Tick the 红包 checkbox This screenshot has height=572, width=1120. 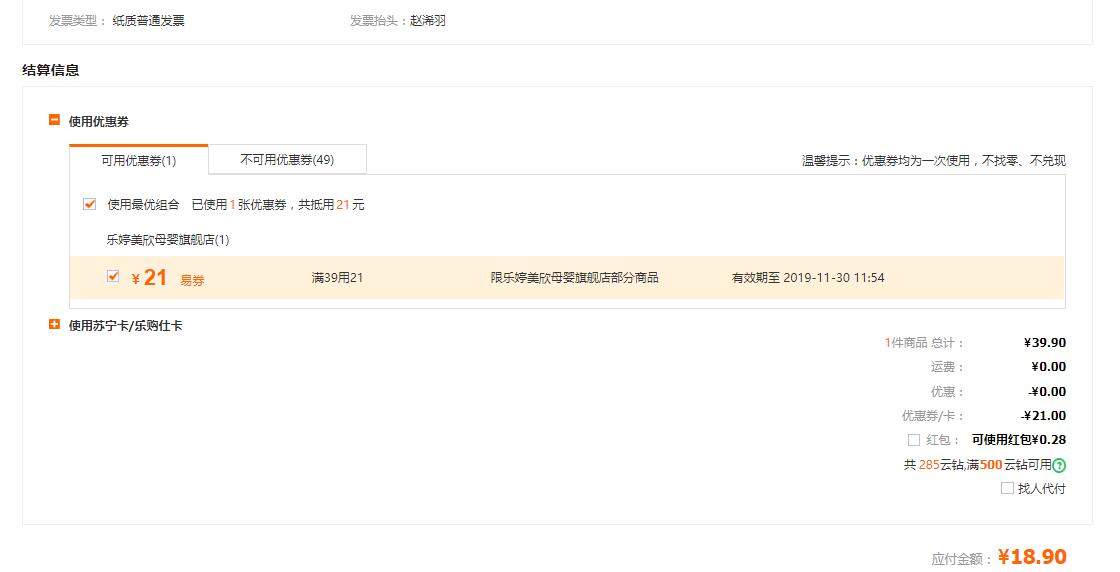(x=914, y=440)
